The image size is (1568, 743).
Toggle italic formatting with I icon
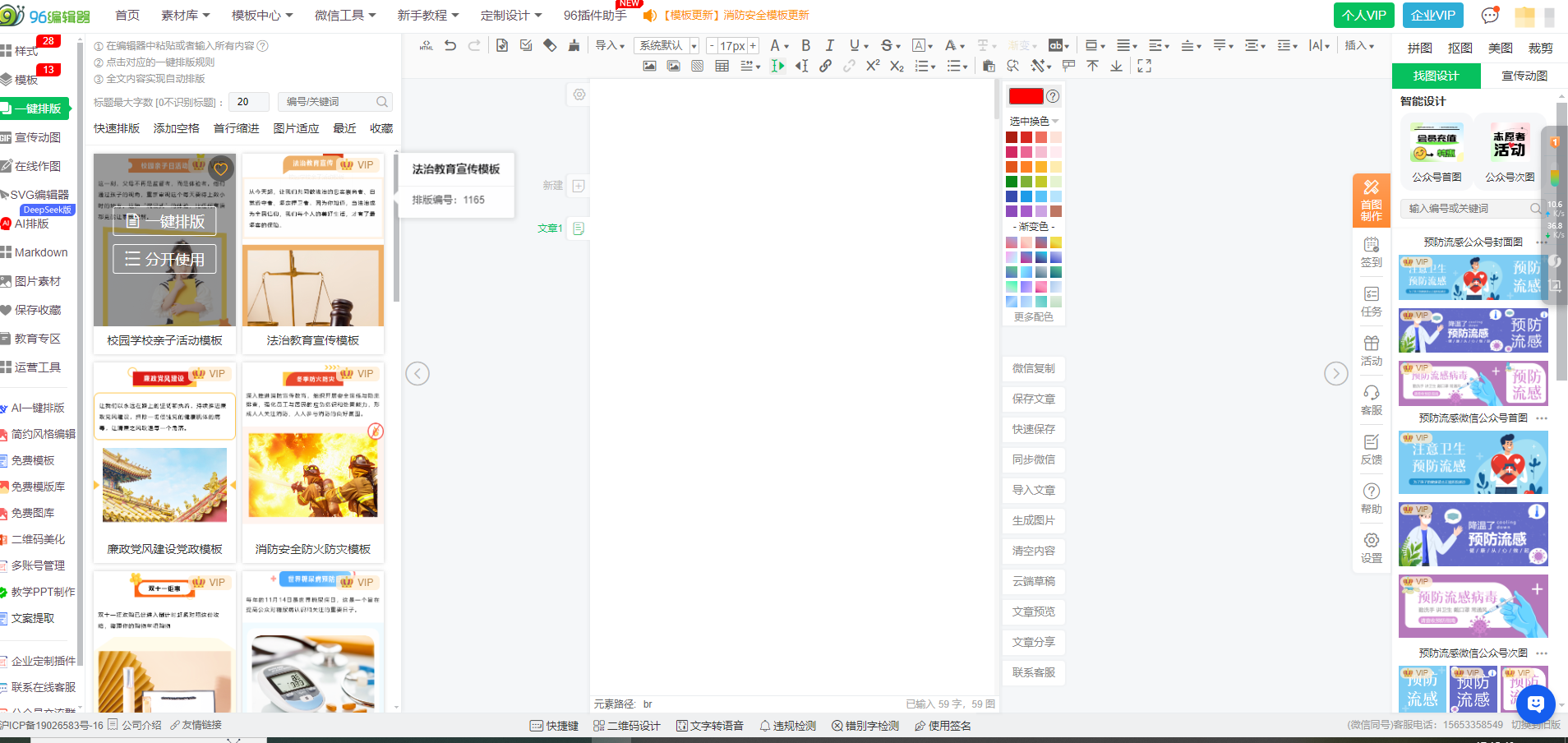829,46
